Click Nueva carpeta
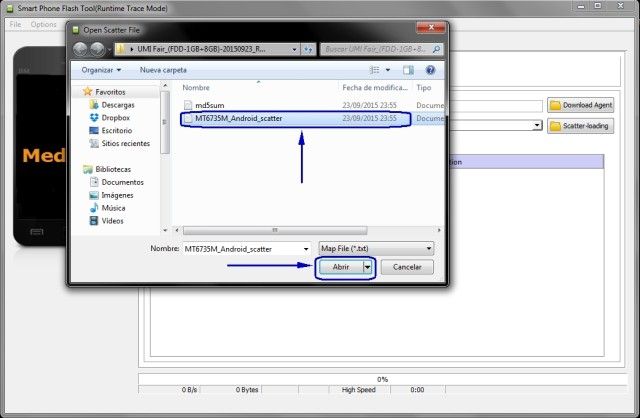This screenshot has height=418, width=640. coord(163,70)
